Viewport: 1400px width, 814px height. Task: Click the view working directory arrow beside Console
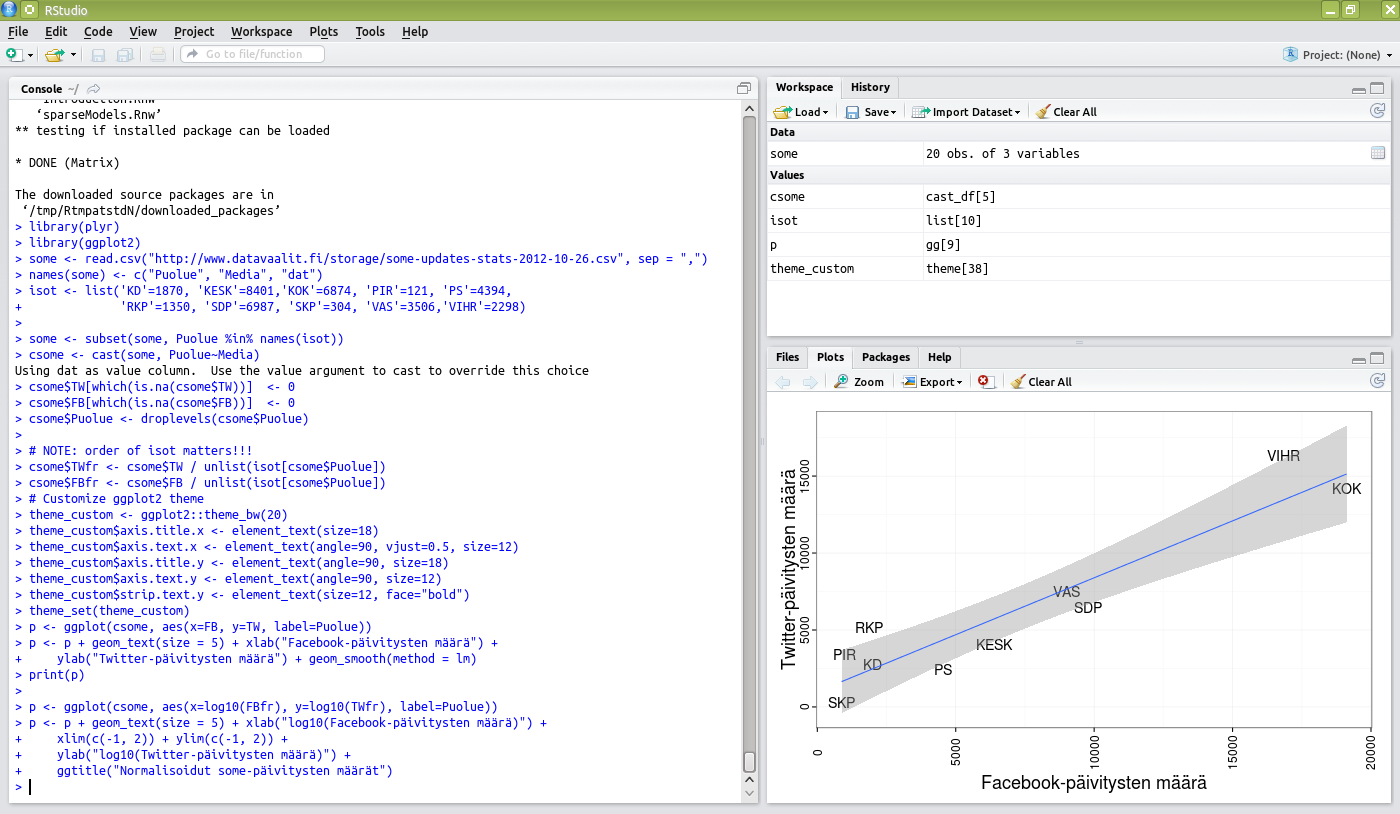(x=94, y=89)
